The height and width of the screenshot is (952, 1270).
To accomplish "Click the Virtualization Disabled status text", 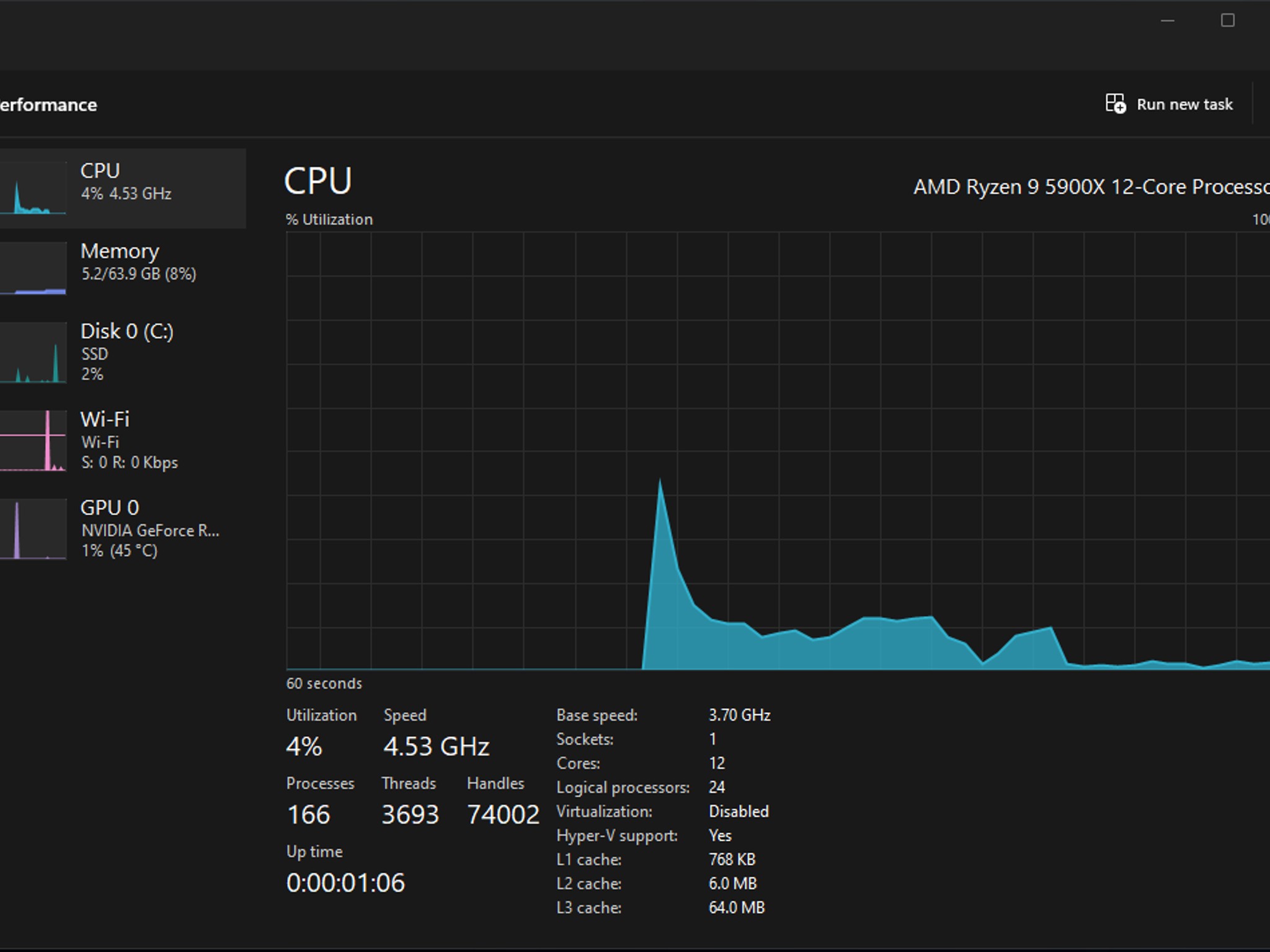I will 739,811.
